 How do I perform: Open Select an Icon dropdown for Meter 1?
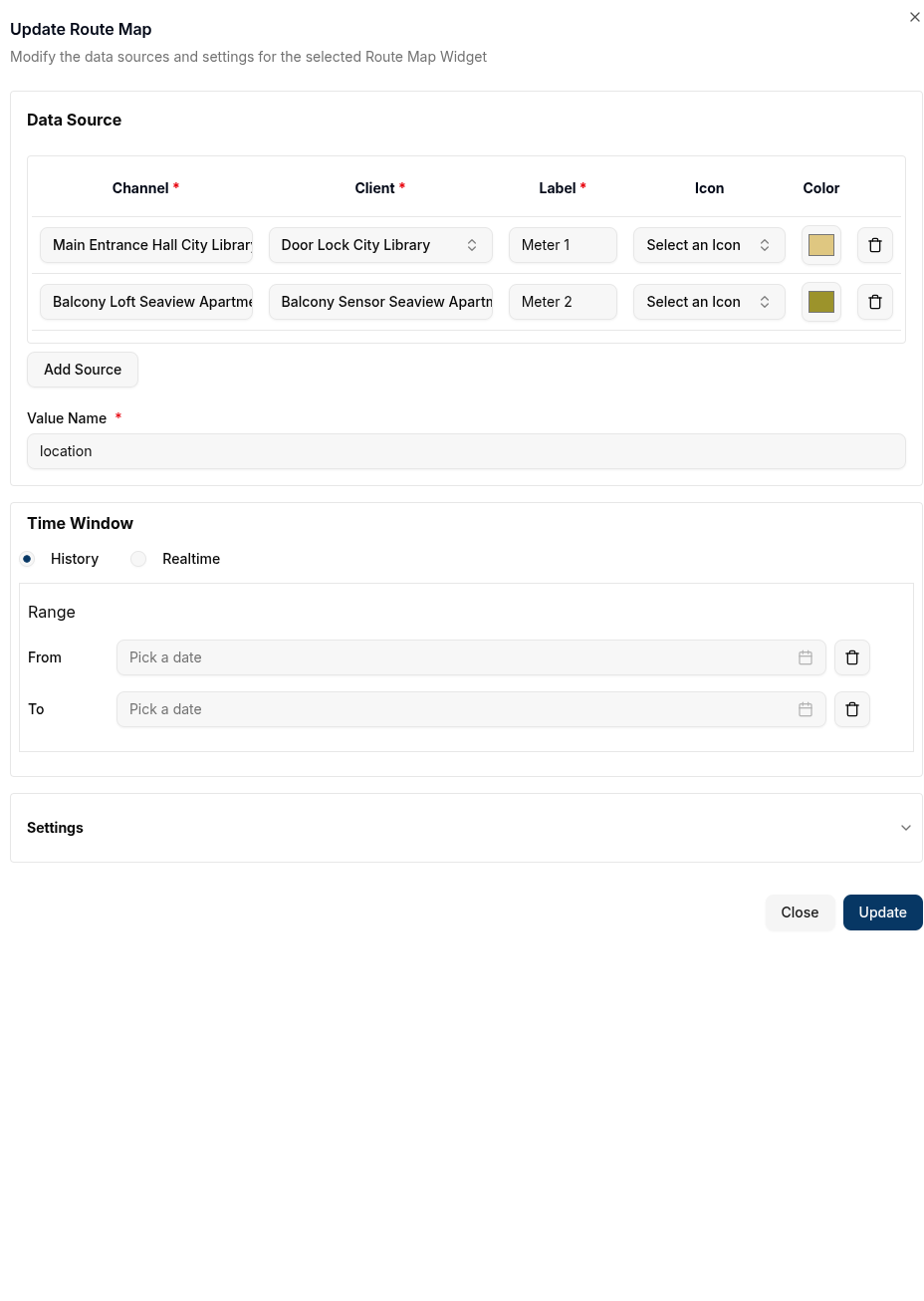[708, 245]
